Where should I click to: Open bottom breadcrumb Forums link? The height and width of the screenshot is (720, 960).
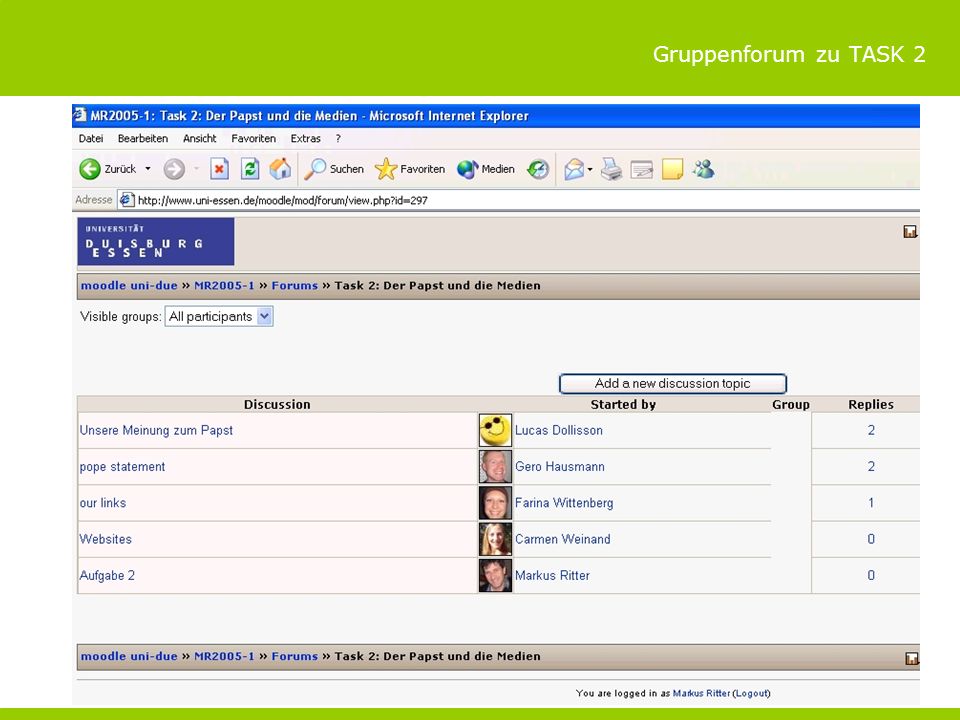(x=294, y=656)
